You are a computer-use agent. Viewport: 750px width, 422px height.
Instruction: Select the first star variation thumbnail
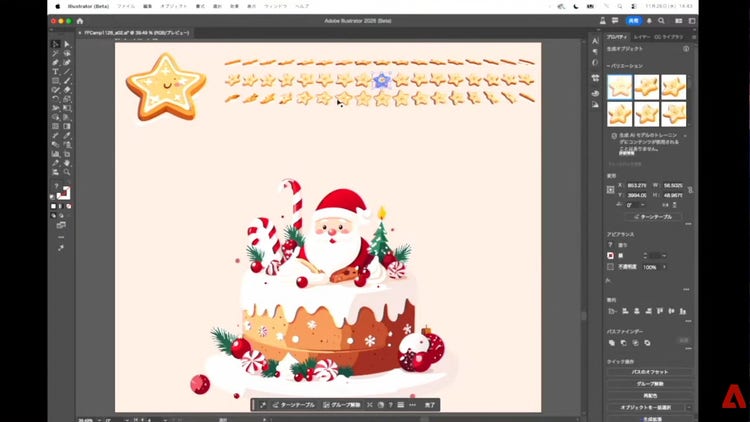point(619,87)
